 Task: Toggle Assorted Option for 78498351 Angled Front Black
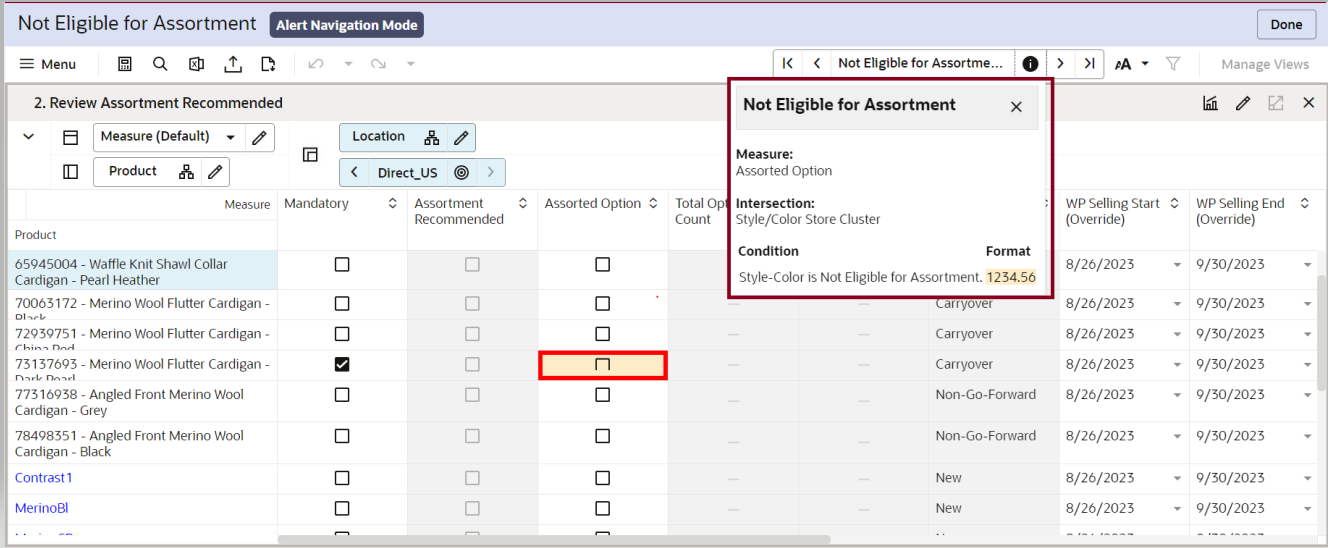point(602,435)
